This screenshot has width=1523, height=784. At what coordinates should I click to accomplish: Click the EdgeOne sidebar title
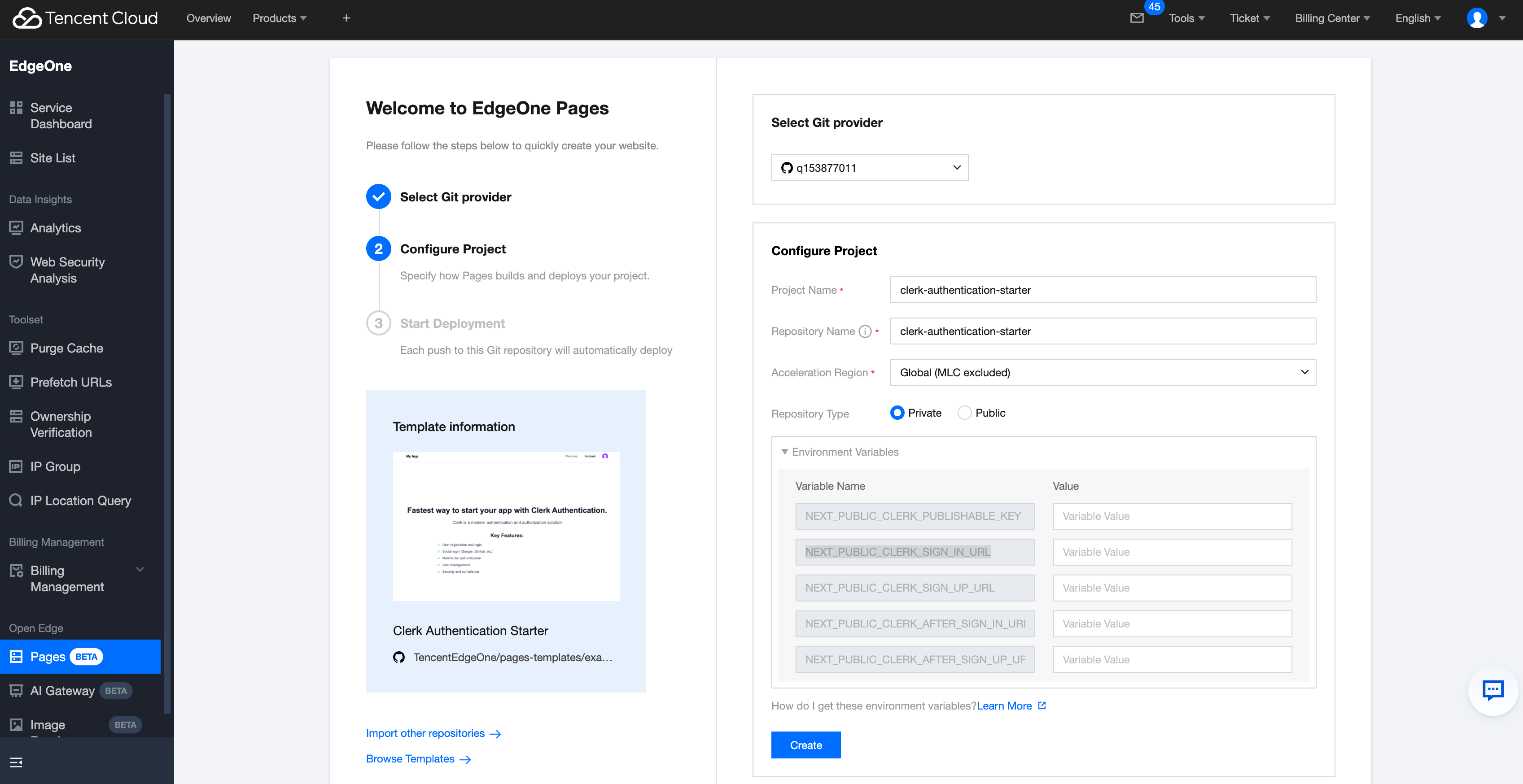[40, 65]
